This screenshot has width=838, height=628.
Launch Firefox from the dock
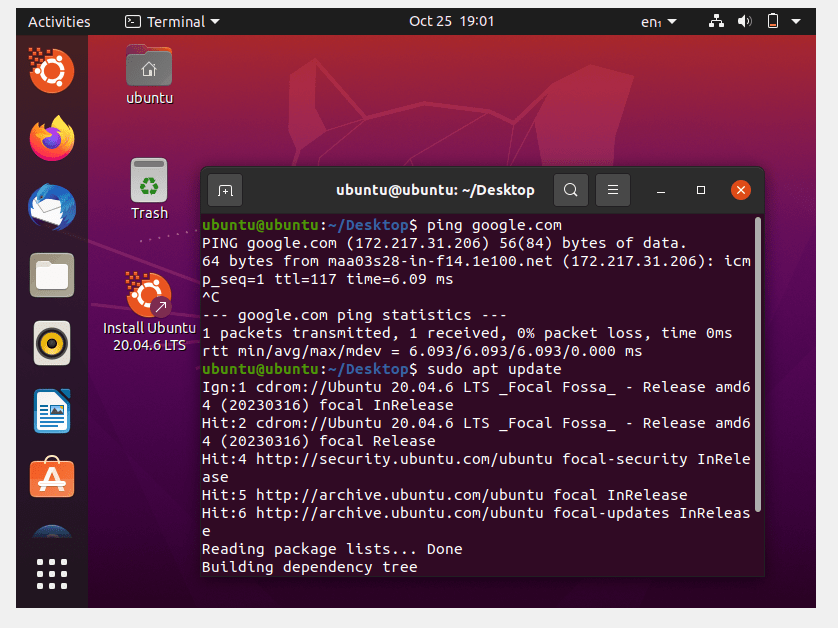52,139
